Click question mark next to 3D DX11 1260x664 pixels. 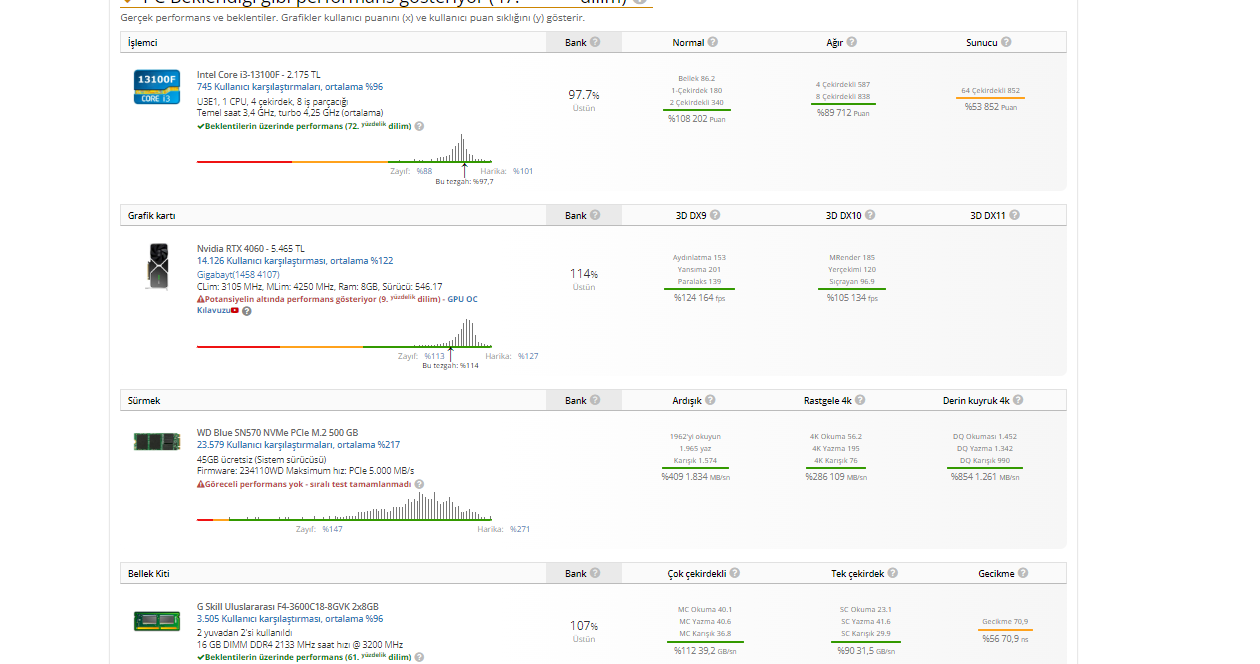(1015, 215)
